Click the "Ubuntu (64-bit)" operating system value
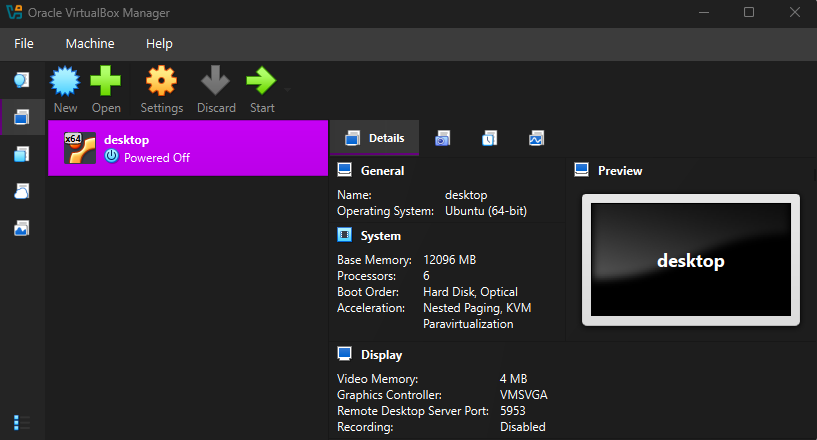The width and height of the screenshot is (817, 440). (x=486, y=211)
